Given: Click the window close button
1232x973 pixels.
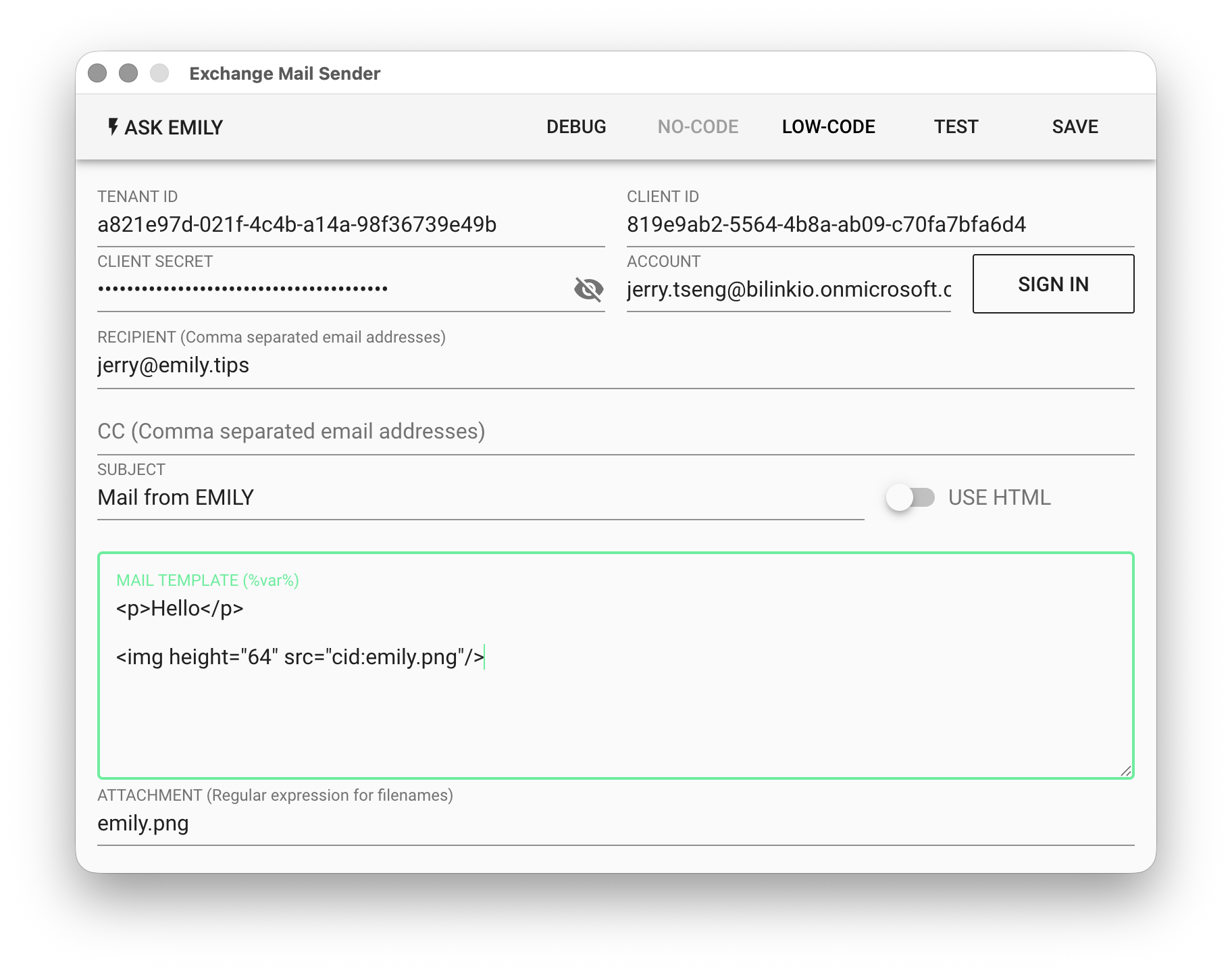Looking at the screenshot, I should coord(97,73).
